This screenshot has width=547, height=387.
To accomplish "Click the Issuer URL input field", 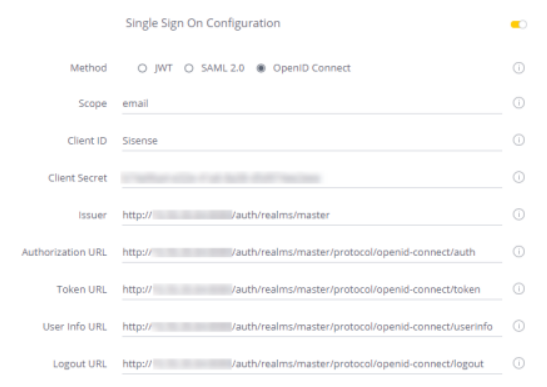I will [x=312, y=215].
